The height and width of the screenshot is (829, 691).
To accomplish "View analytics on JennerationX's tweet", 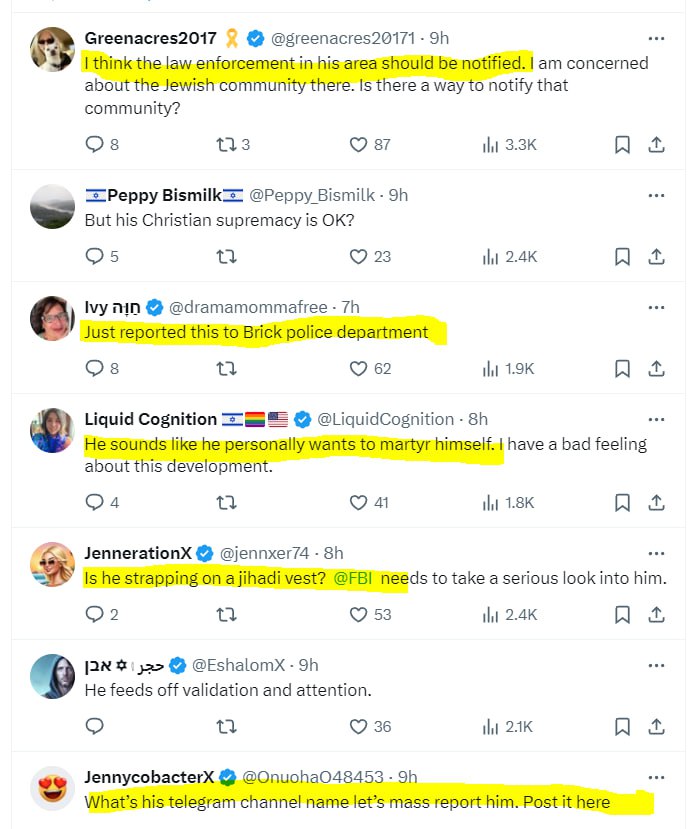I will (490, 614).
